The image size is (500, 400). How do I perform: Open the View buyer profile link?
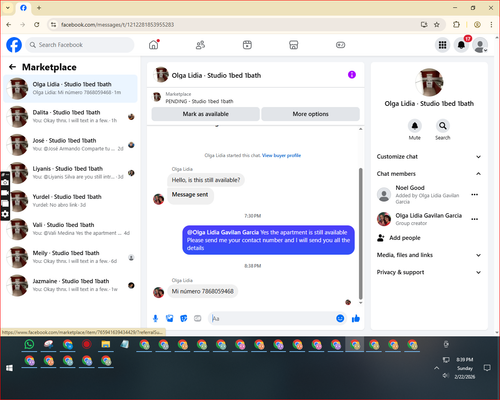click(x=281, y=155)
